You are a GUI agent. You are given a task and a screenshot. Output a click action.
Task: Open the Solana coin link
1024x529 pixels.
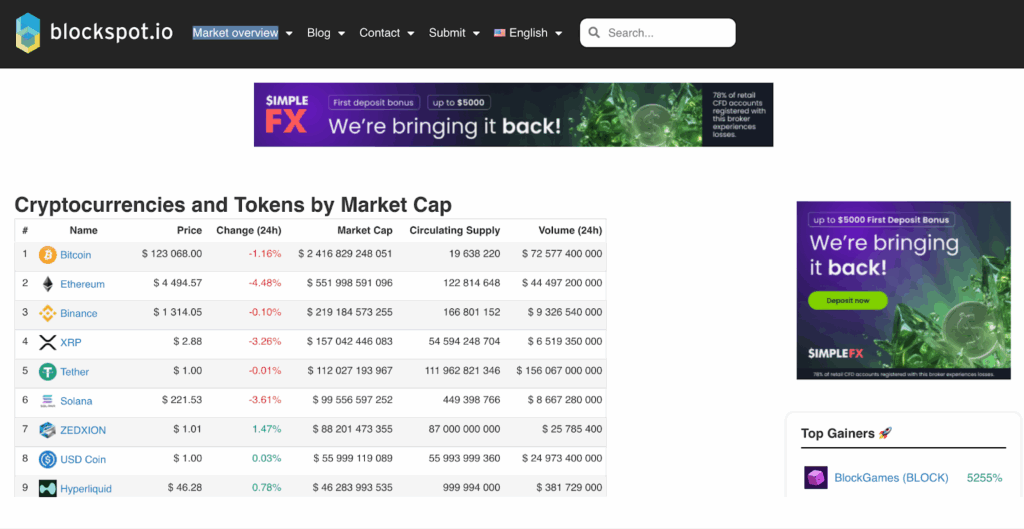(x=76, y=401)
